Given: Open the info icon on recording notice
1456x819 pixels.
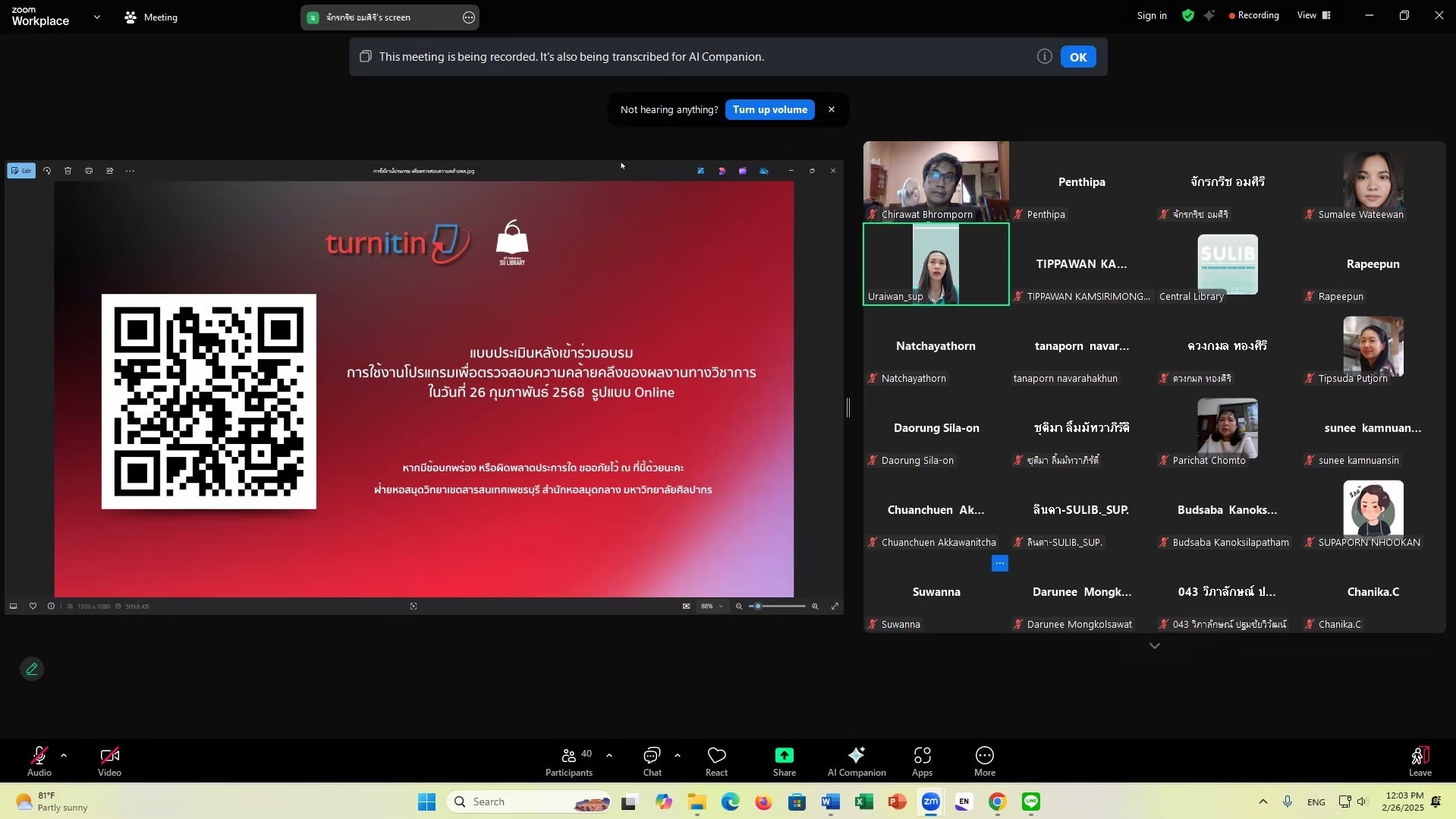Looking at the screenshot, I should pyautogui.click(x=1045, y=57).
